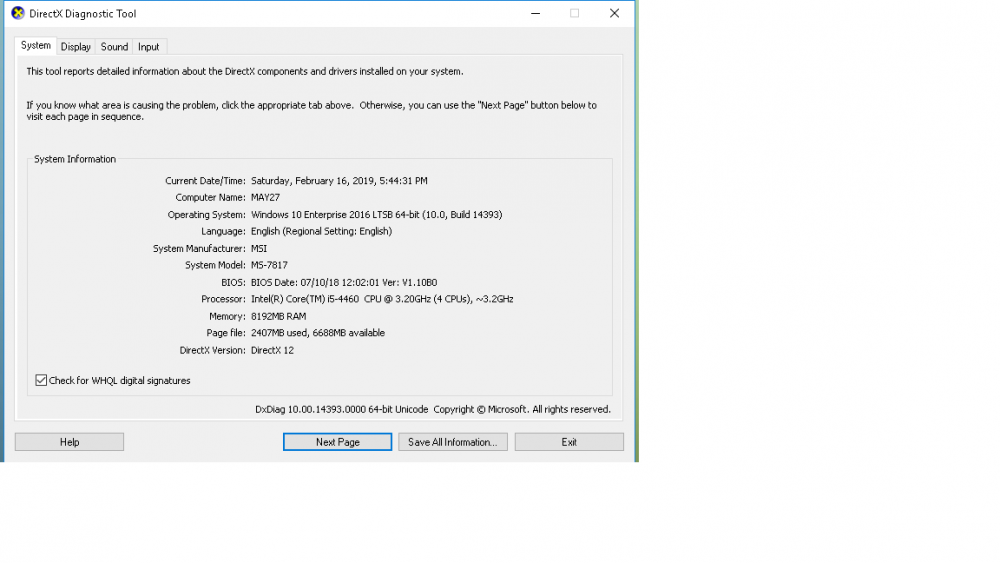Uncheck Check for WHQL digital signatures
This screenshot has width=1000, height=563.
tap(41, 380)
